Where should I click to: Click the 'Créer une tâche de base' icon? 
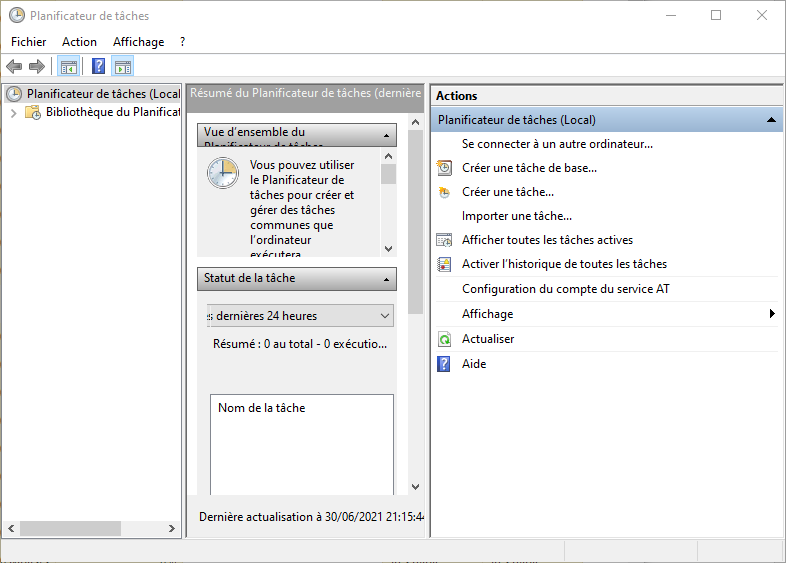(445, 168)
